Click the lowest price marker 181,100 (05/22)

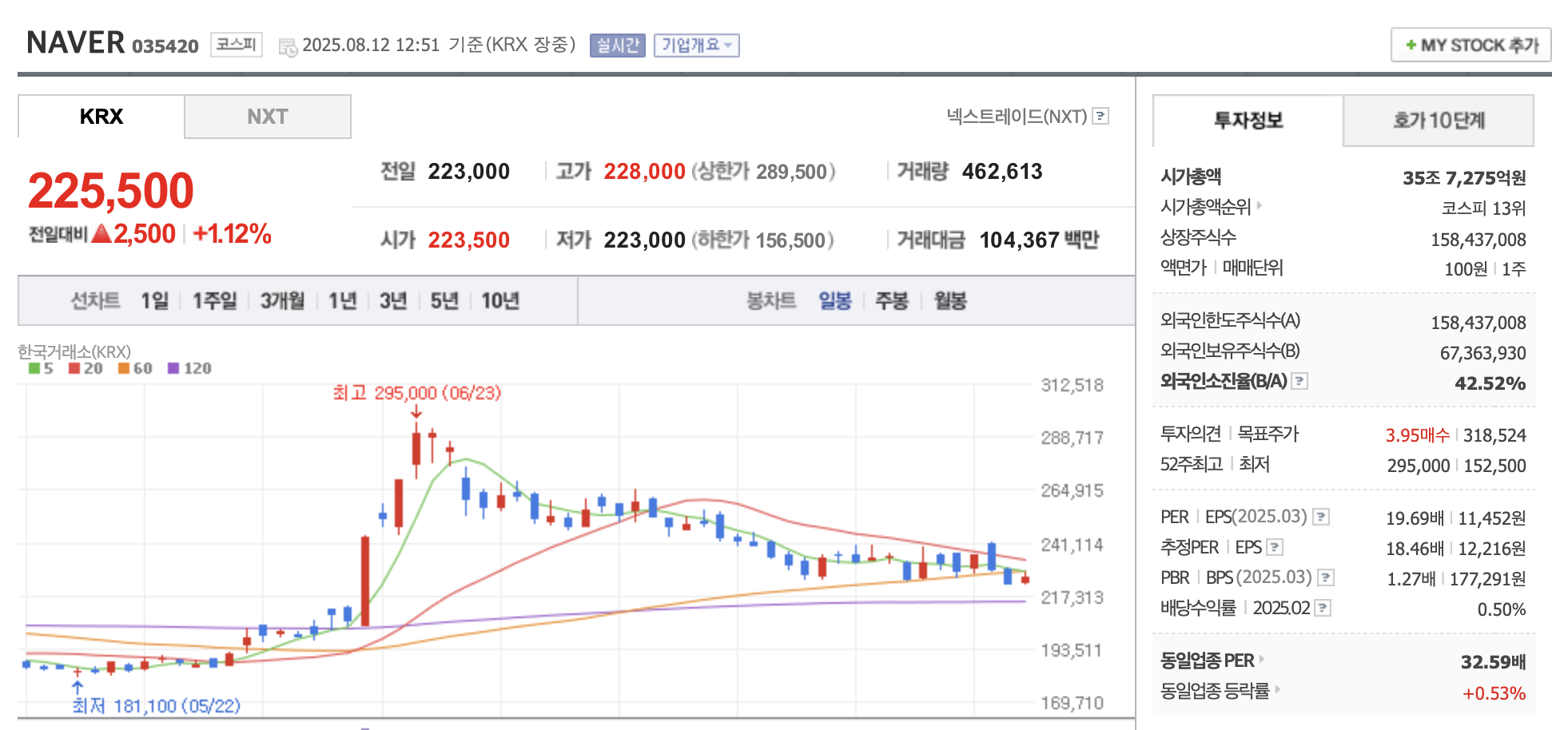click(x=157, y=706)
